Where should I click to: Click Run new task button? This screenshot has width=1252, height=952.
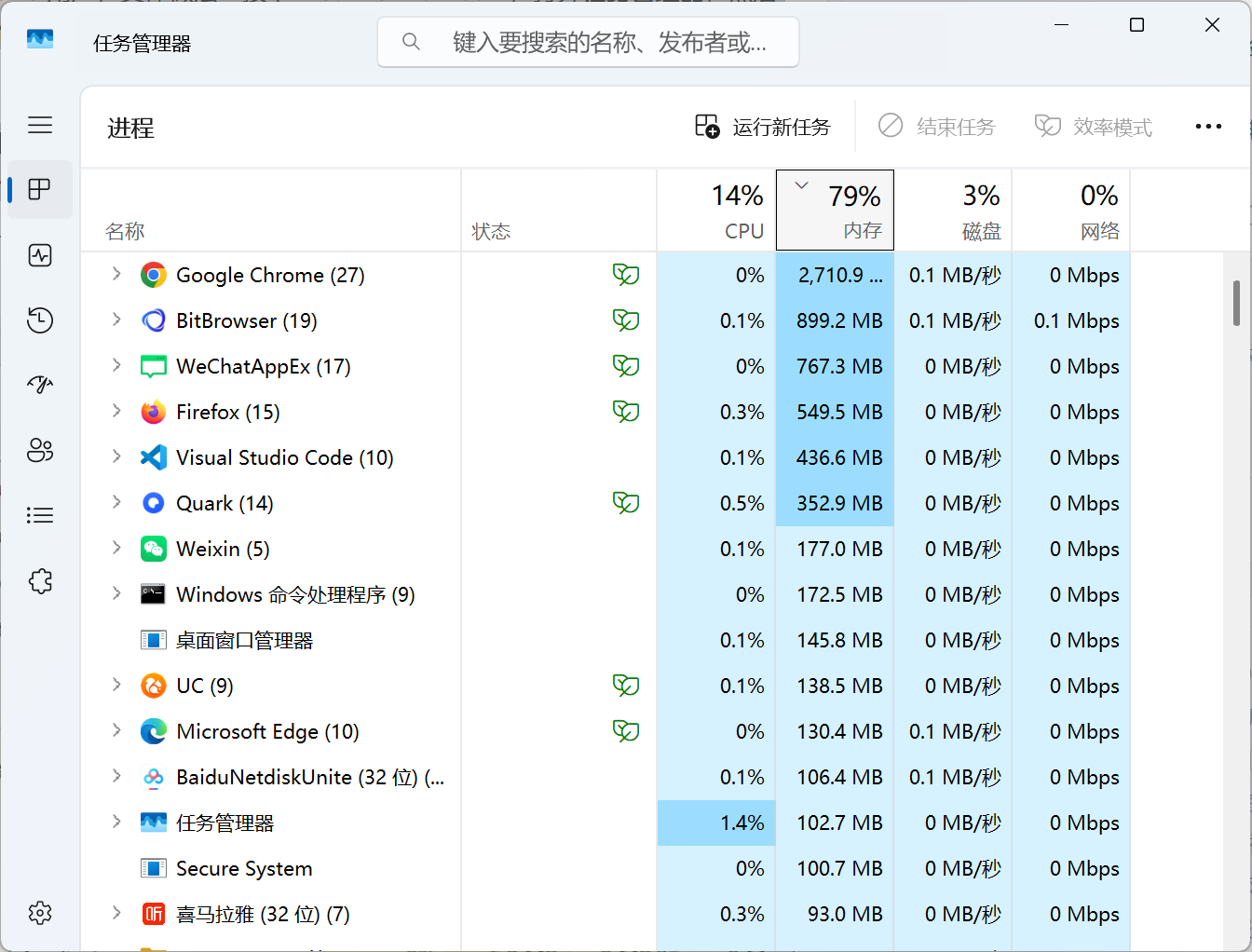click(763, 127)
